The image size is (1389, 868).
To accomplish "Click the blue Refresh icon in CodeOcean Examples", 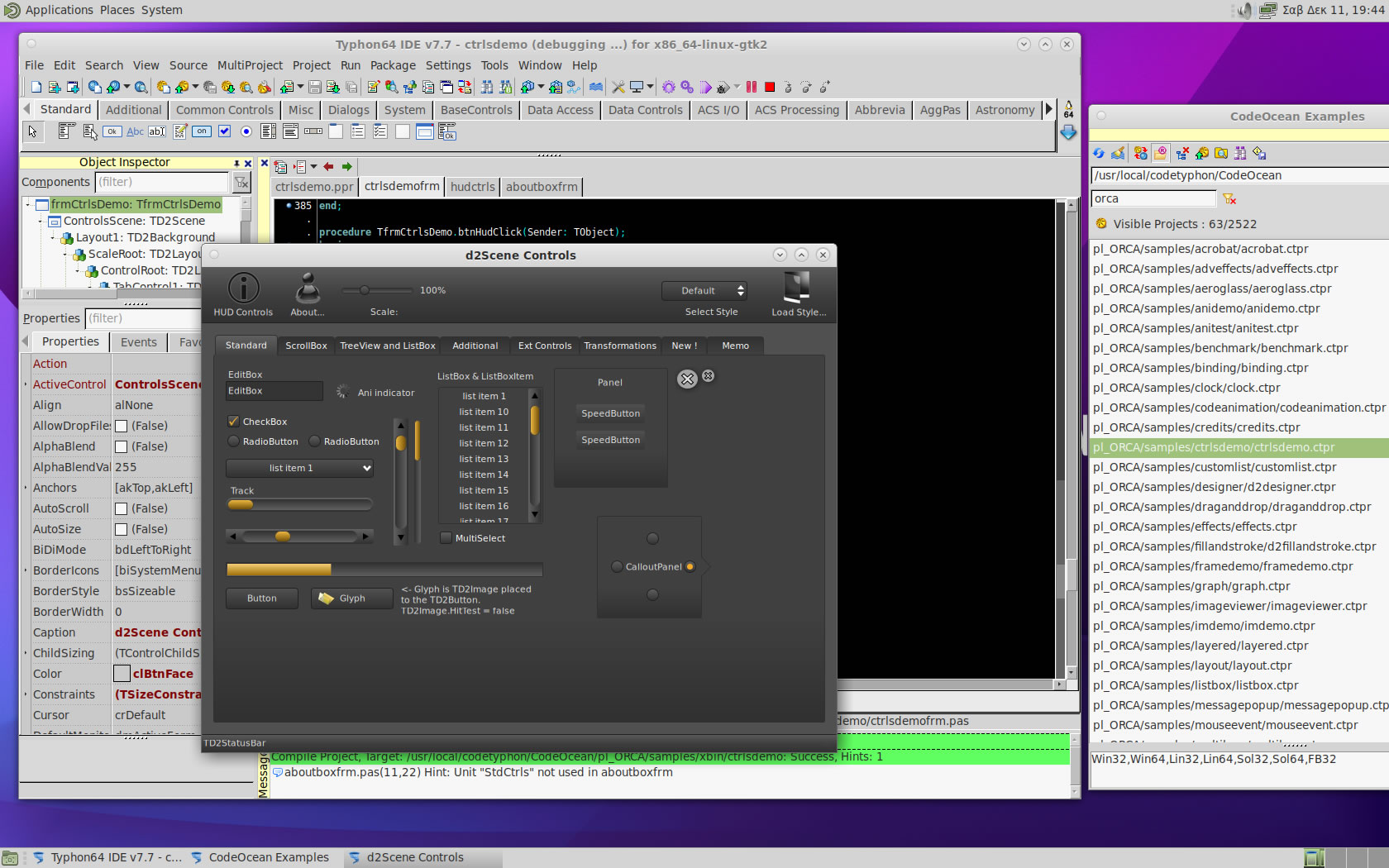I will click(1099, 153).
